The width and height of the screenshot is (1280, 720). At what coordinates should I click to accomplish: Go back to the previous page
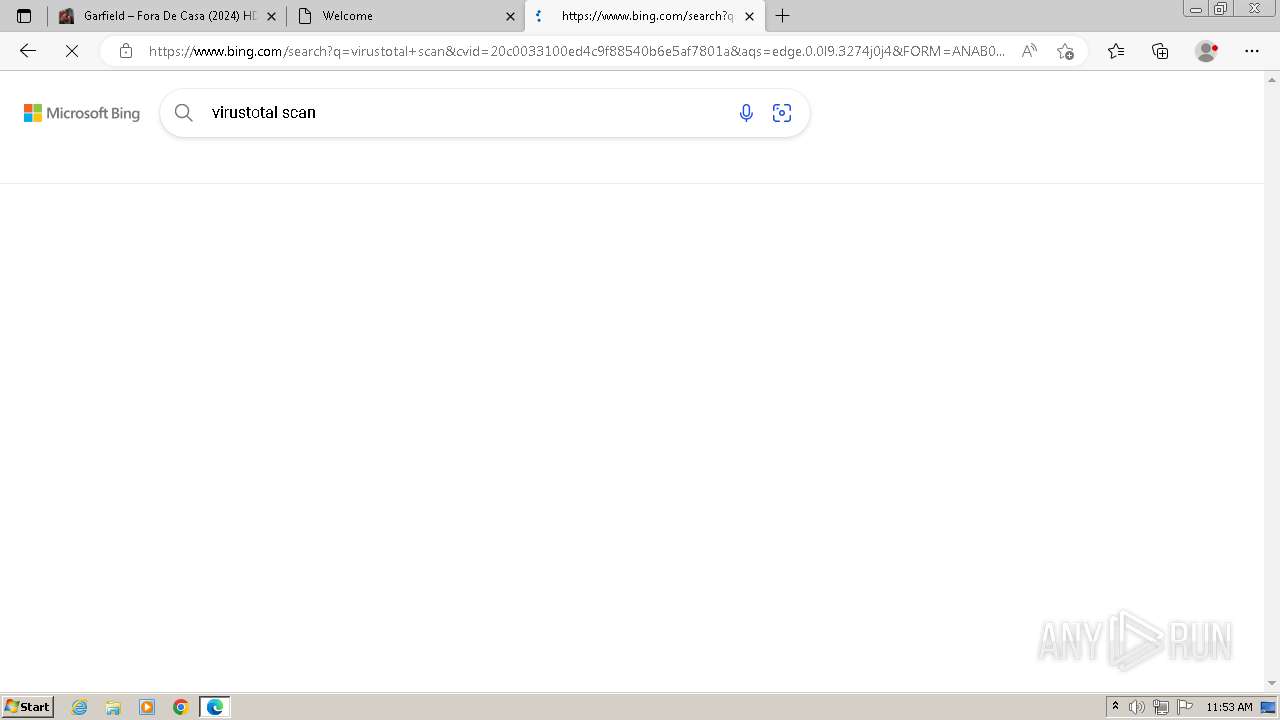tap(28, 51)
